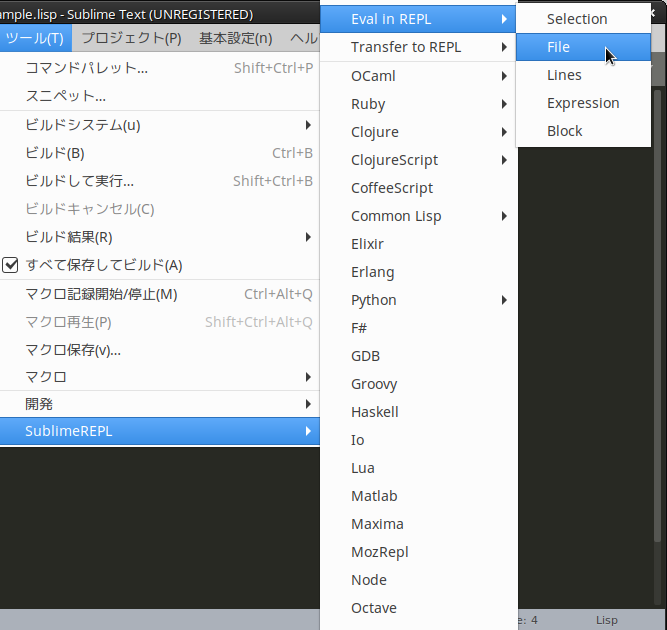Expand the Clojure REPL submenu
This screenshot has width=667, height=630.
click(x=419, y=132)
